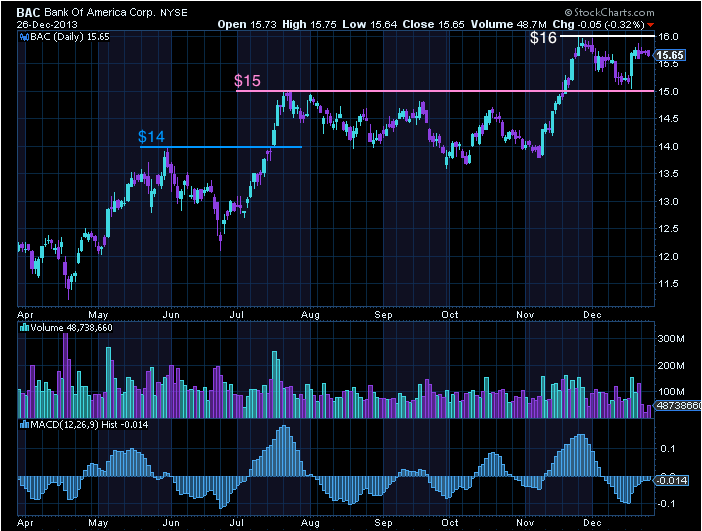This screenshot has width=702, height=531.
Task: Click the Volume 48,738,660 legend label
Action: click(x=71, y=328)
